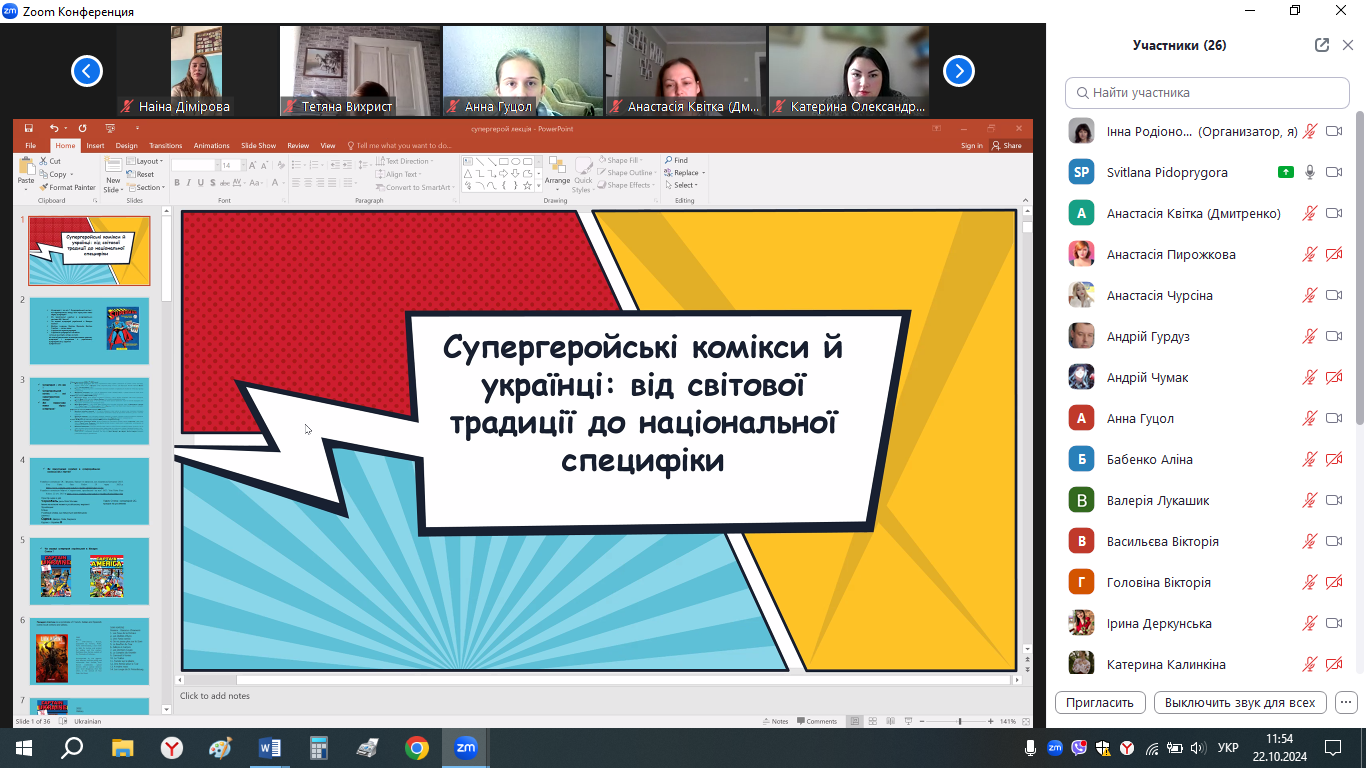The width and height of the screenshot is (1366, 768).
Task: Open Zoom from the Windows taskbar
Action: pyautogui.click(x=466, y=747)
